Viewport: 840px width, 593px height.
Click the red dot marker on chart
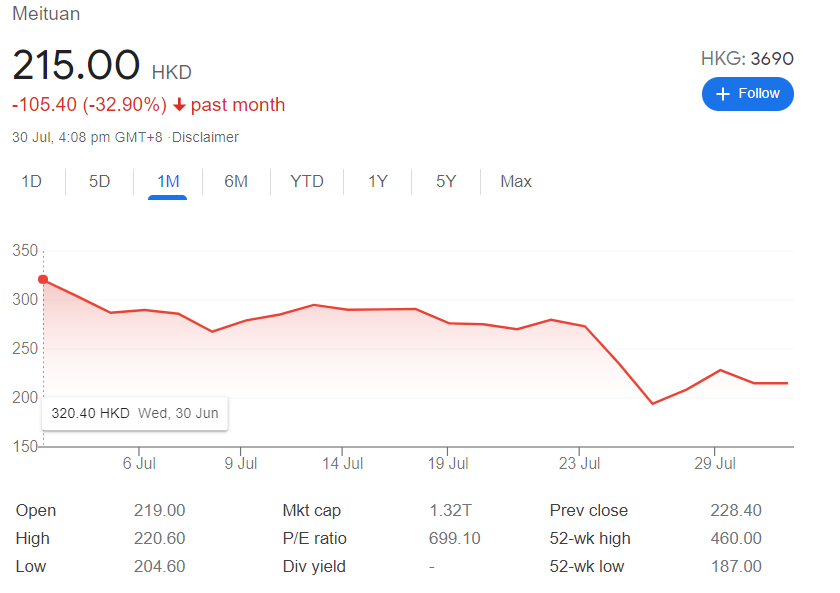[43, 280]
